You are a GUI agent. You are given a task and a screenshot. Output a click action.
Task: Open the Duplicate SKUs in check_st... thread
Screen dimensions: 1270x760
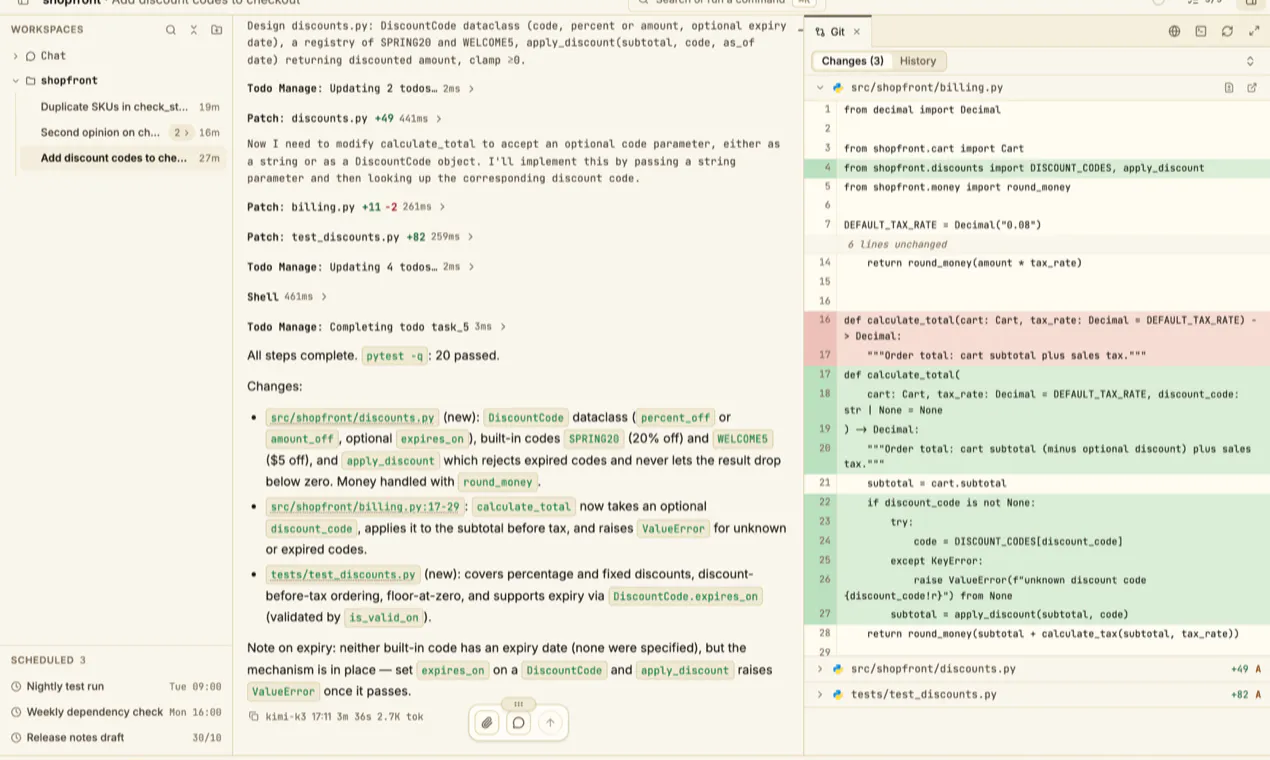coord(122,107)
